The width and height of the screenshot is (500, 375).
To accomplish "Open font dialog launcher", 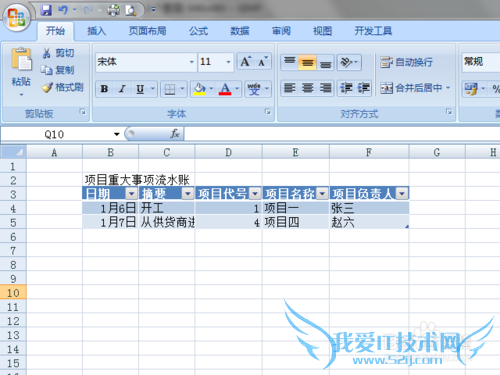I will click(267, 112).
